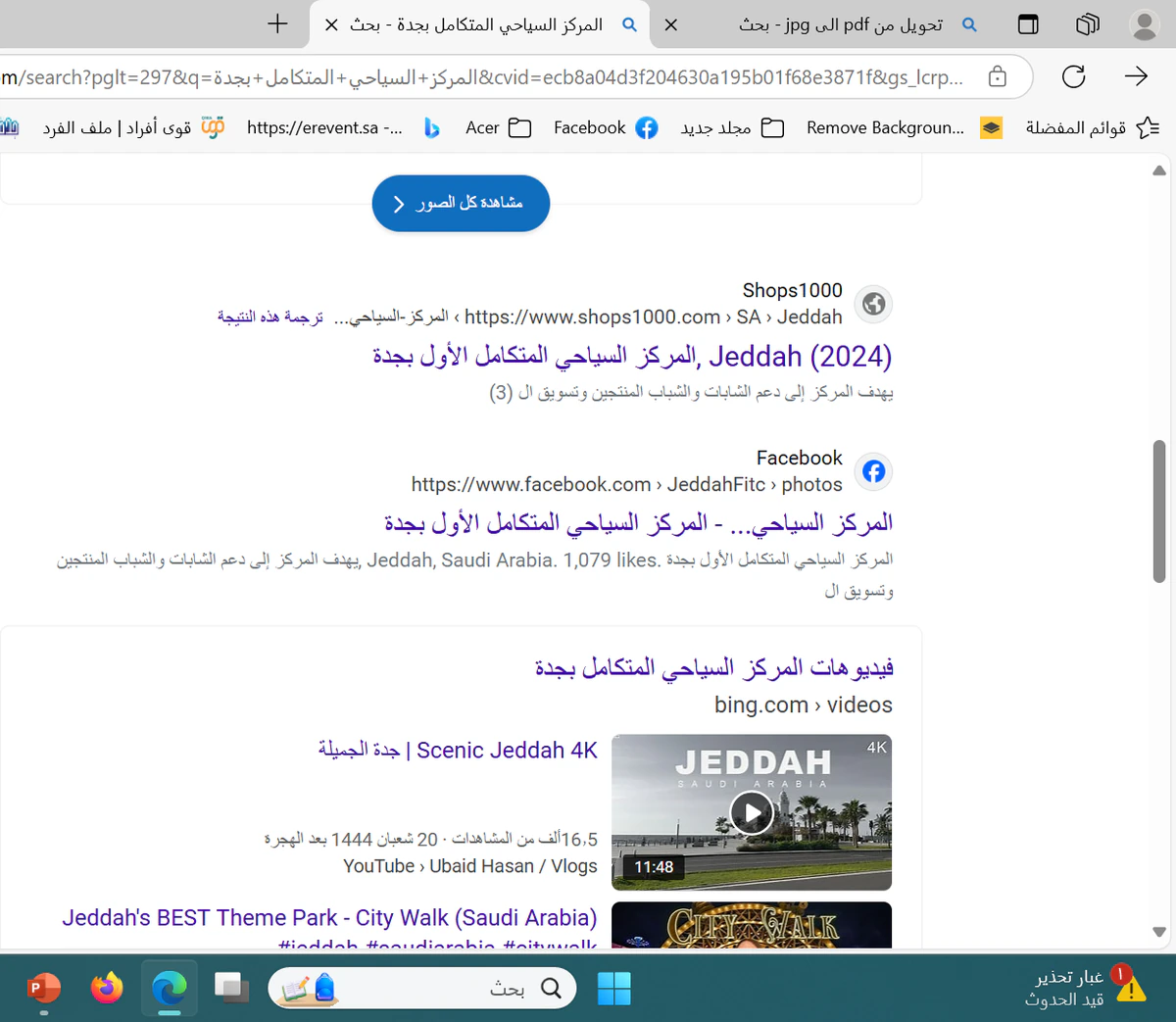The height and width of the screenshot is (1022, 1176).
Task: Click the taskbar بحث search box
Action: (422, 988)
